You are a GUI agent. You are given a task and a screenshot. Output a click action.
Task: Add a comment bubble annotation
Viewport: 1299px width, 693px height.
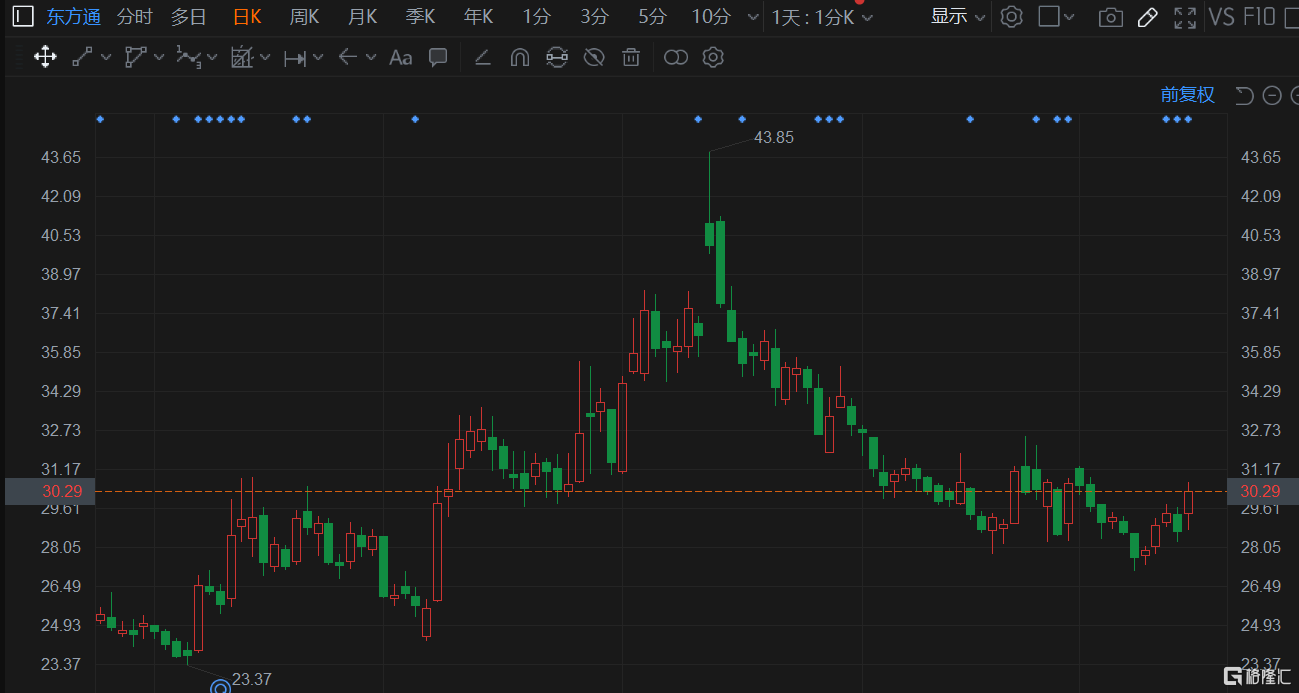pos(438,57)
